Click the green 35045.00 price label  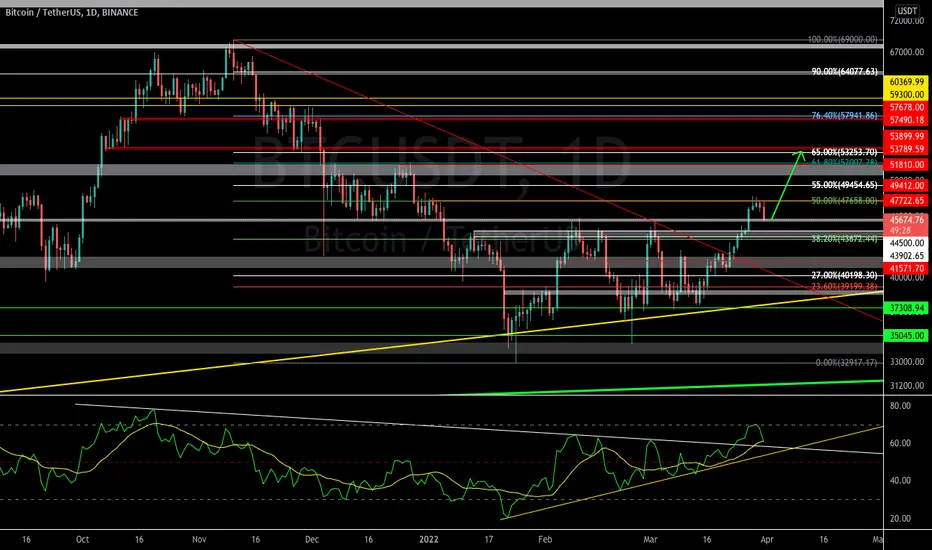coord(906,336)
